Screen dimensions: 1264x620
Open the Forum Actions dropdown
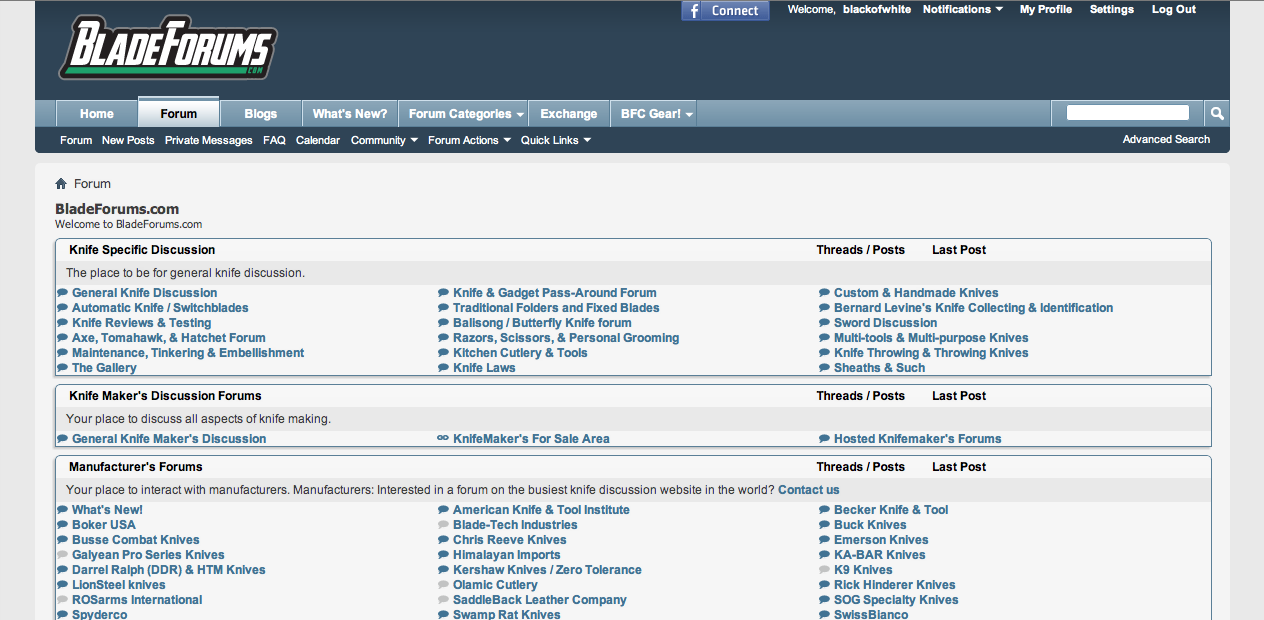point(469,141)
